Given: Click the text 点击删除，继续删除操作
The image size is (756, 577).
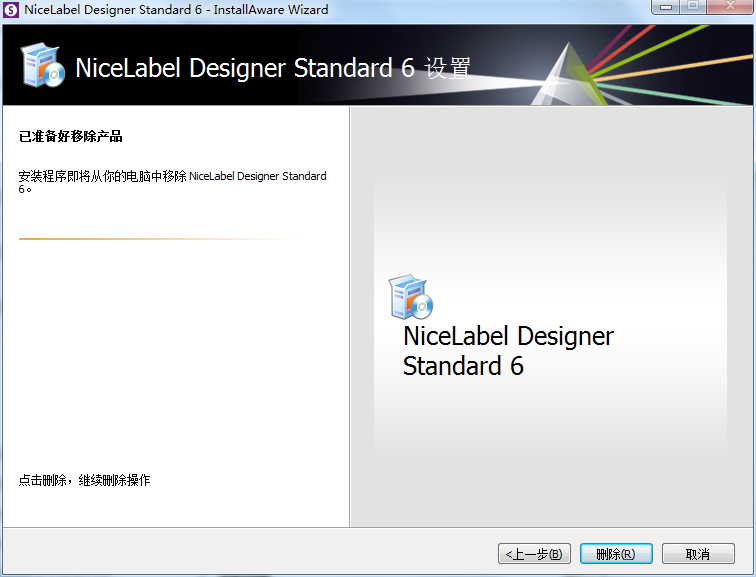Looking at the screenshot, I should click(84, 480).
